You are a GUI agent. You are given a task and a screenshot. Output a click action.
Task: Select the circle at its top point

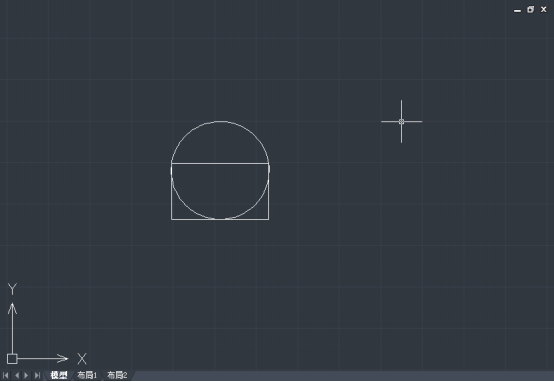[220, 121]
